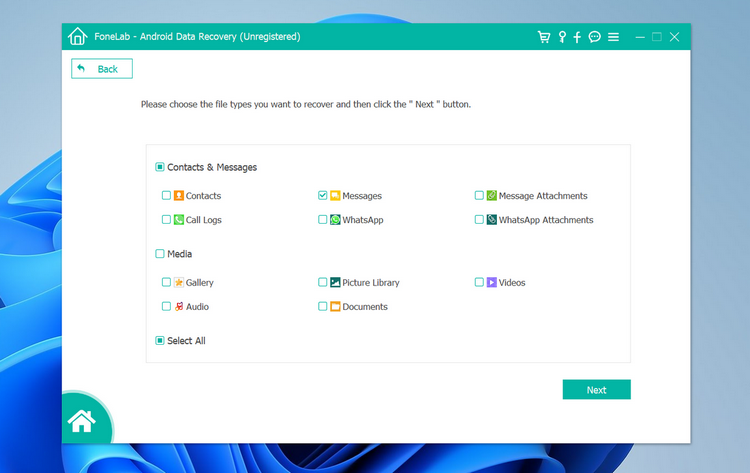Enable the Videos checkbox
This screenshot has height=473, width=750.
point(479,282)
